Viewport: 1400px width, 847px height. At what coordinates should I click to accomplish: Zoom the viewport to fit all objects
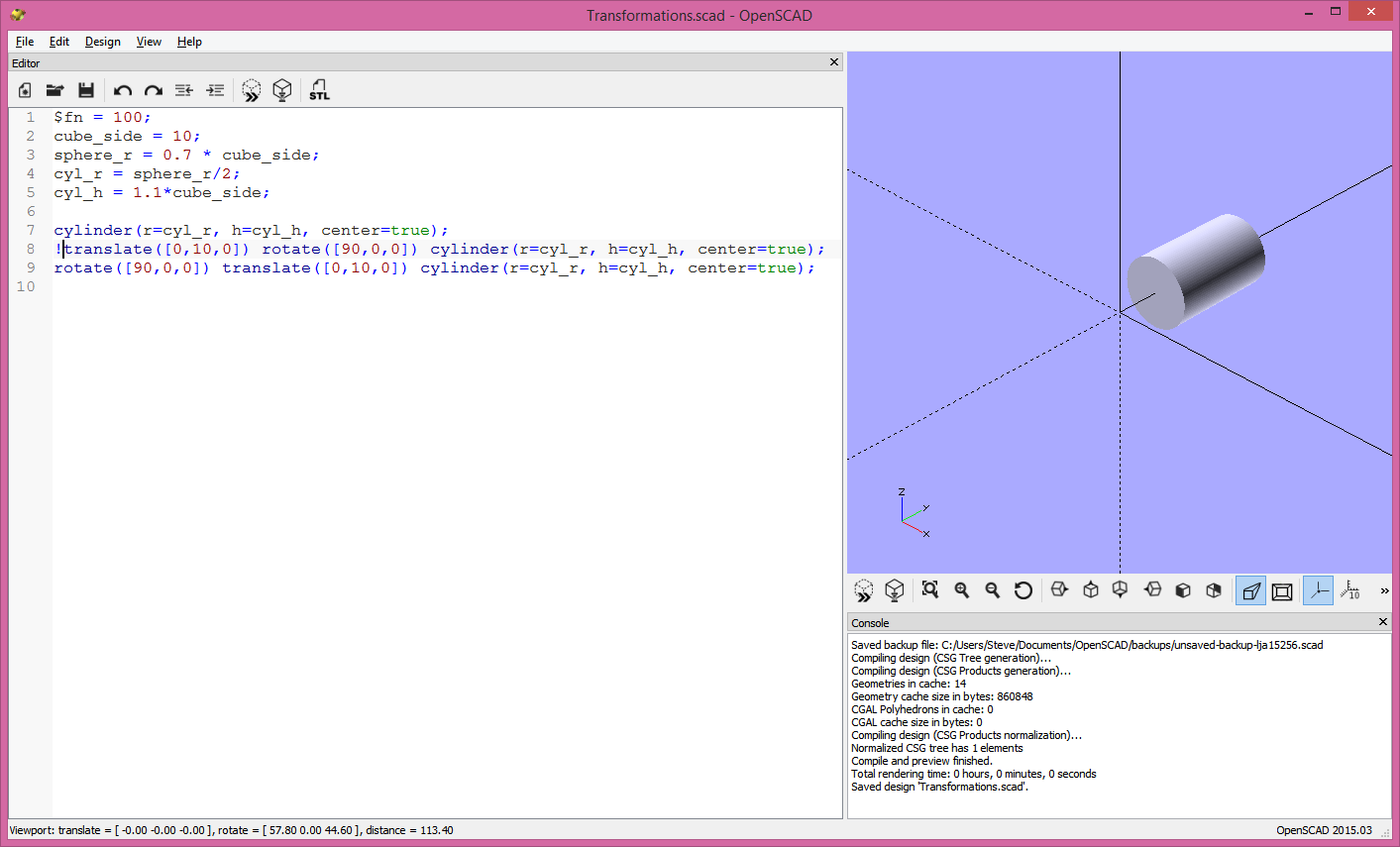pyautogui.click(x=929, y=589)
